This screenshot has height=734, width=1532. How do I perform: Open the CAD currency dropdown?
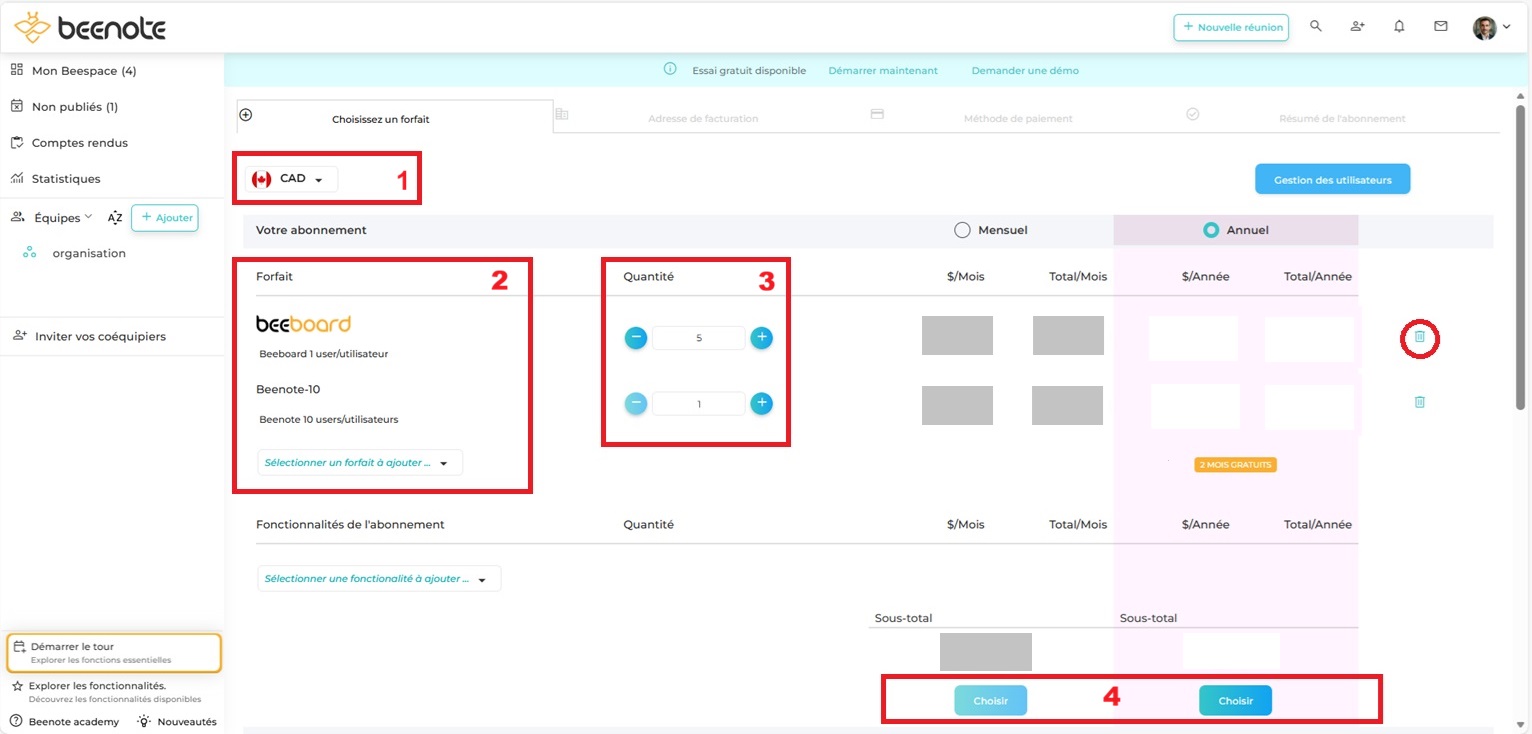(291, 179)
